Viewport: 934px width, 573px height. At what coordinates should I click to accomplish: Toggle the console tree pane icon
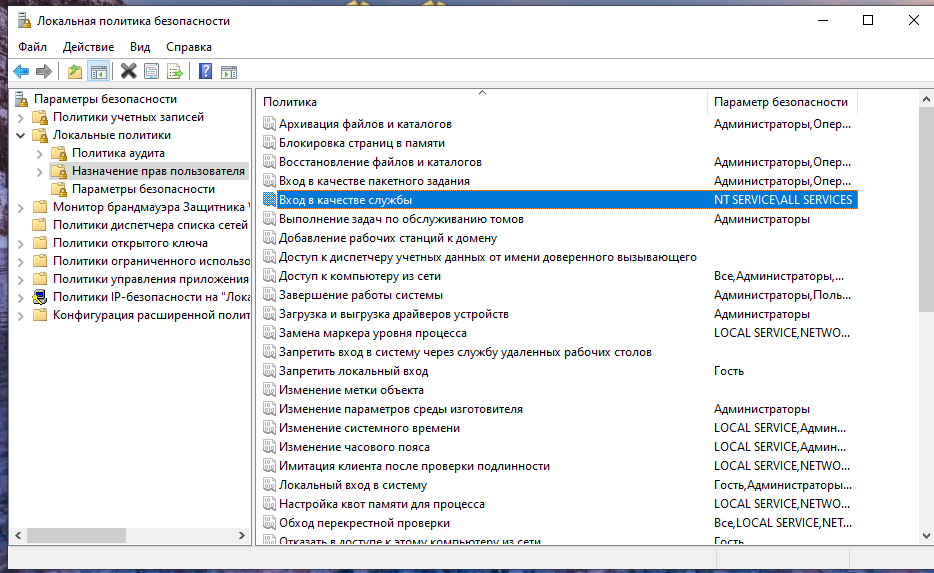point(98,71)
